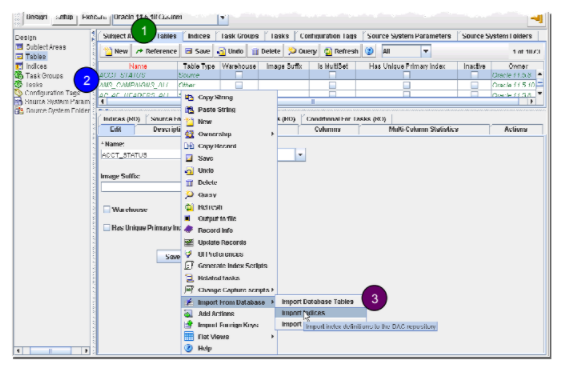Choose Output to File from the context menu
Viewport: 561px width, 386px height.
click(x=229, y=218)
